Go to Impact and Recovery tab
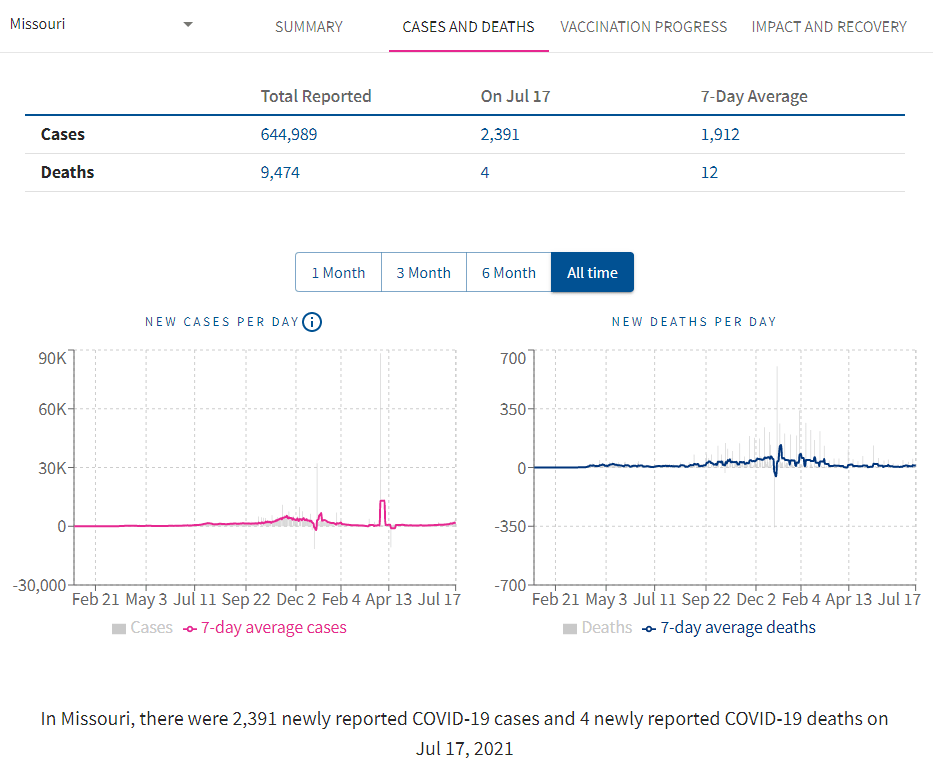The image size is (933, 768). tap(829, 27)
